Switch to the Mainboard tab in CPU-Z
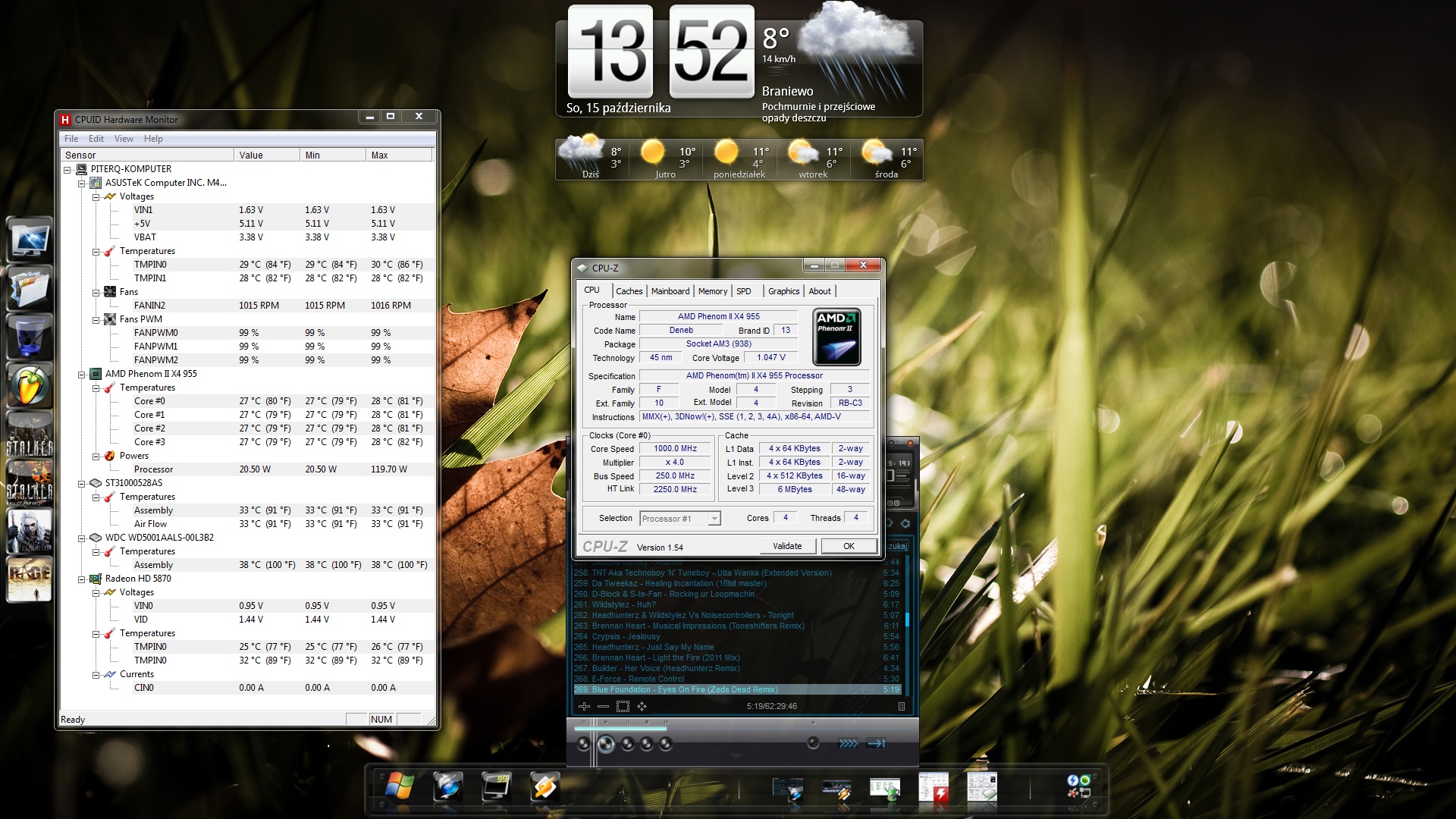The width and height of the screenshot is (1456, 819). (670, 291)
